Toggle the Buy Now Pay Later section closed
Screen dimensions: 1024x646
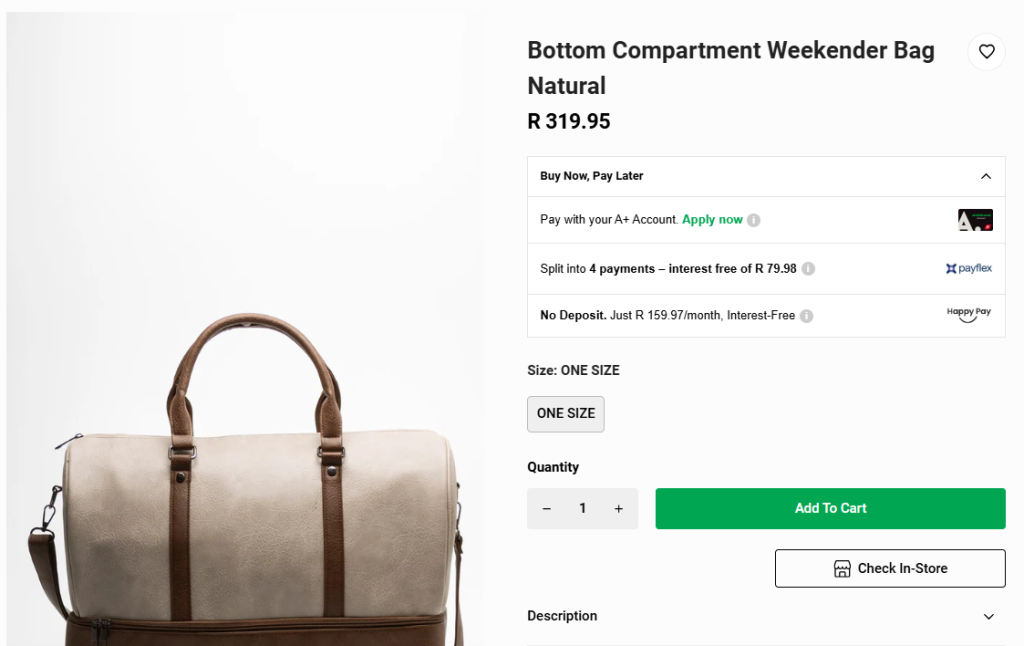pyautogui.click(x=988, y=175)
